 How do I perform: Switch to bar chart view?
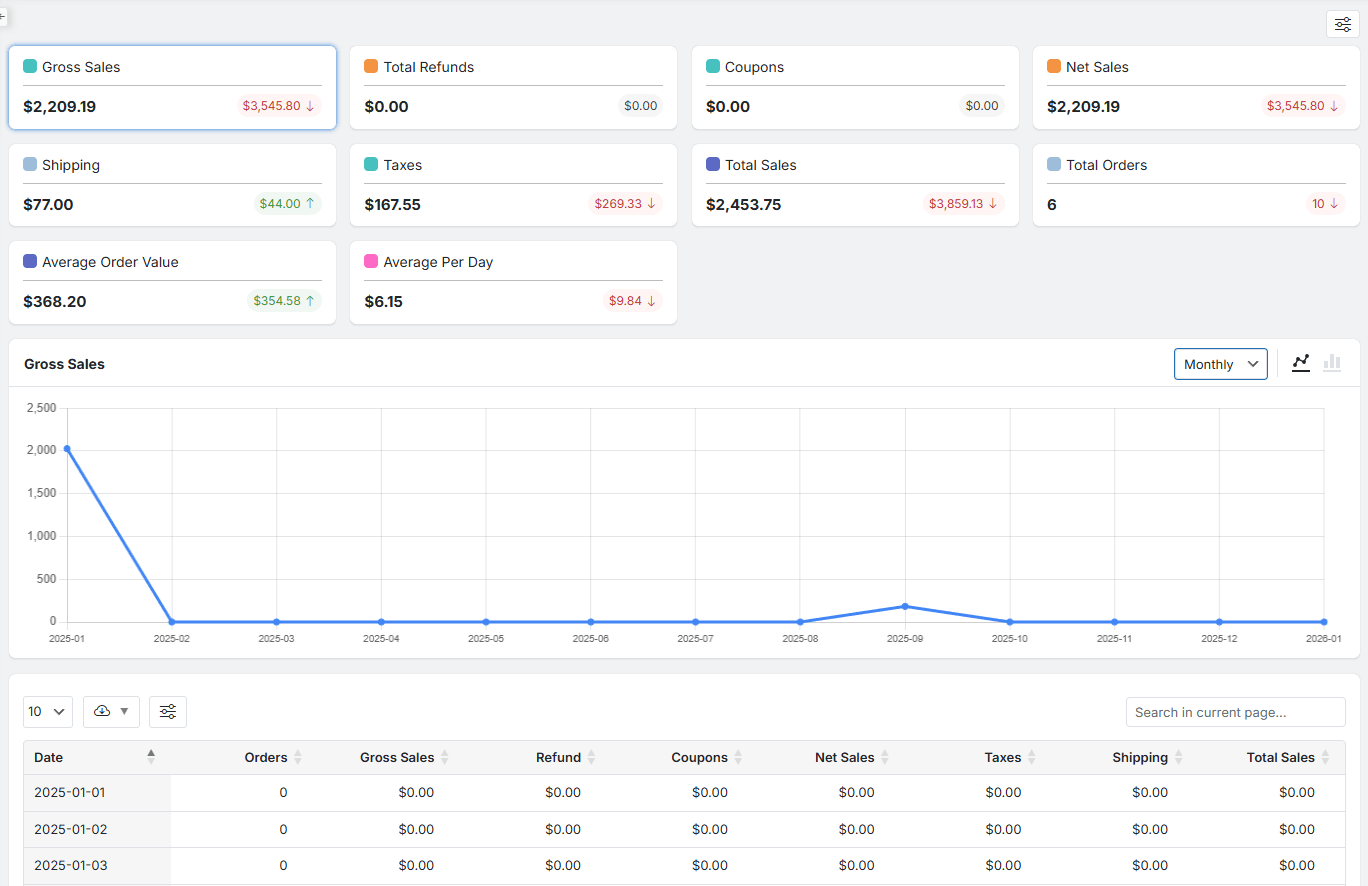pyautogui.click(x=1331, y=363)
